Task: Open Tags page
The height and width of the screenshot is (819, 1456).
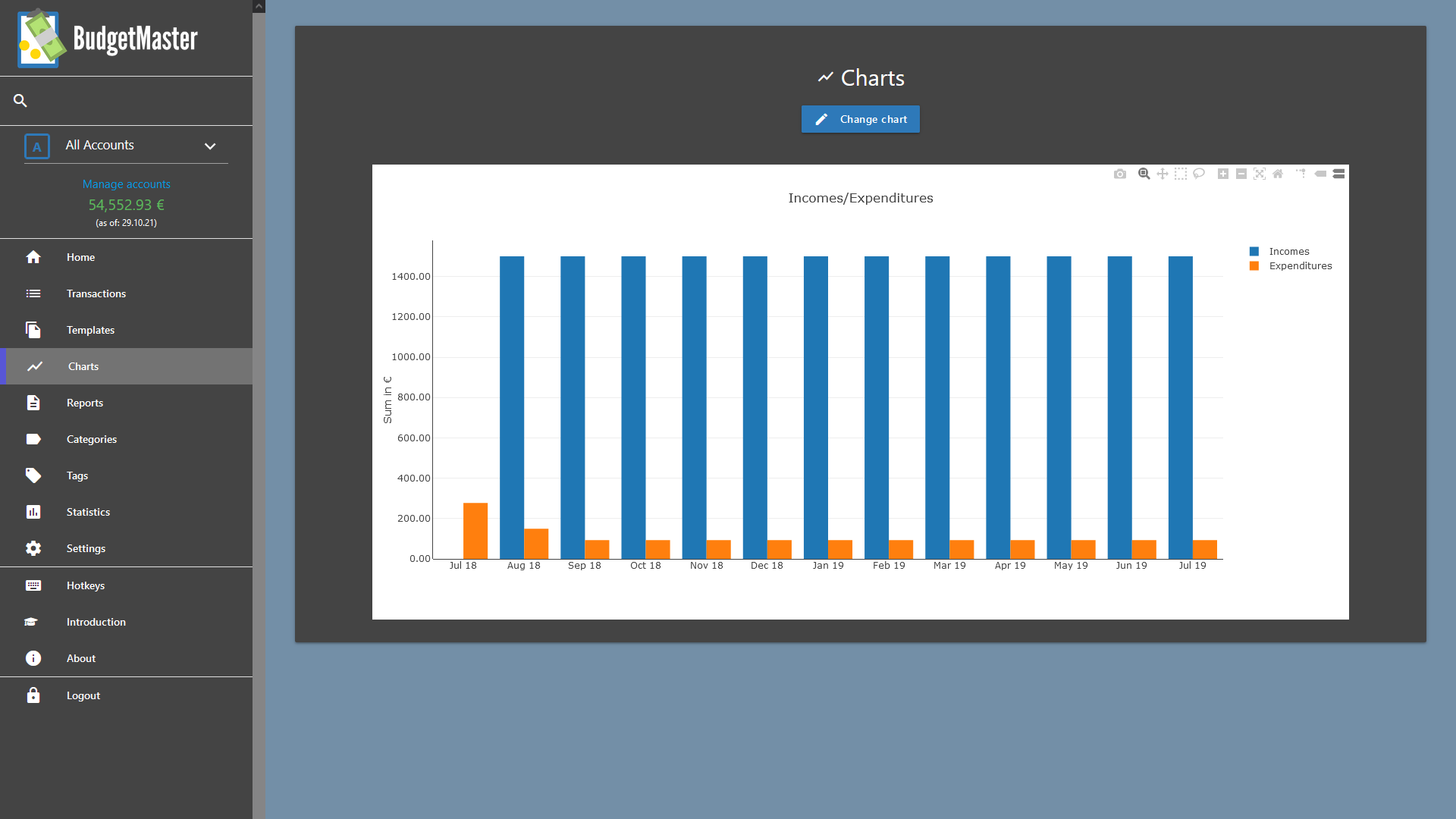Action: [x=126, y=475]
